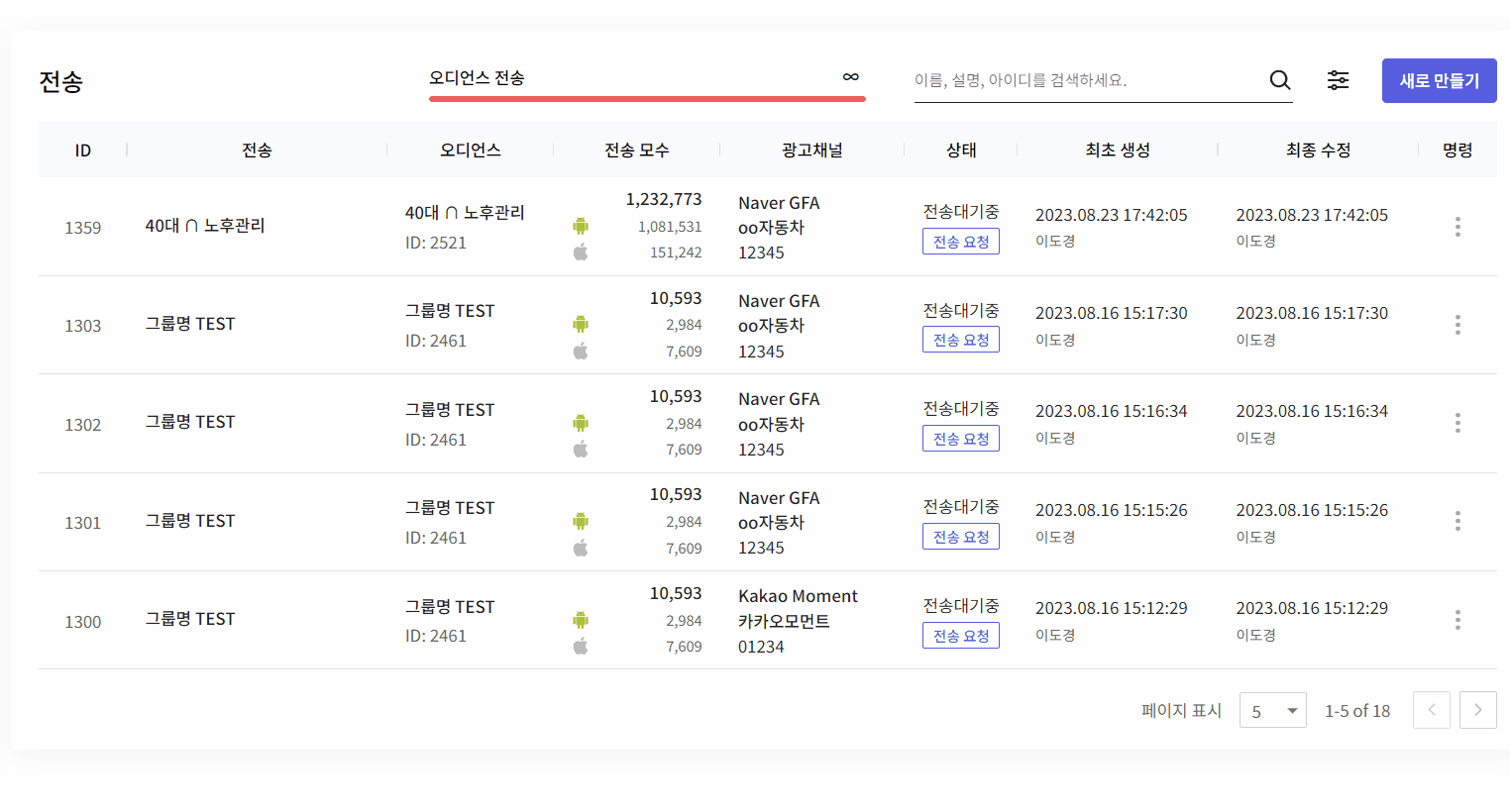1510x812 pixels.
Task: Open the three-dot menu for row 1359
Action: click(x=1456, y=227)
